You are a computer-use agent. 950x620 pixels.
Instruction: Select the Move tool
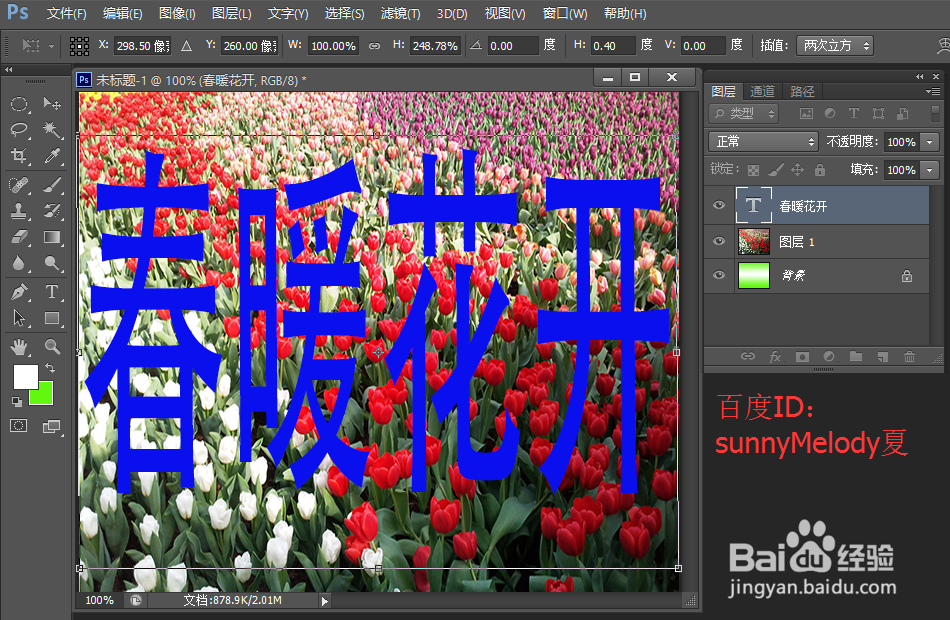pos(52,104)
